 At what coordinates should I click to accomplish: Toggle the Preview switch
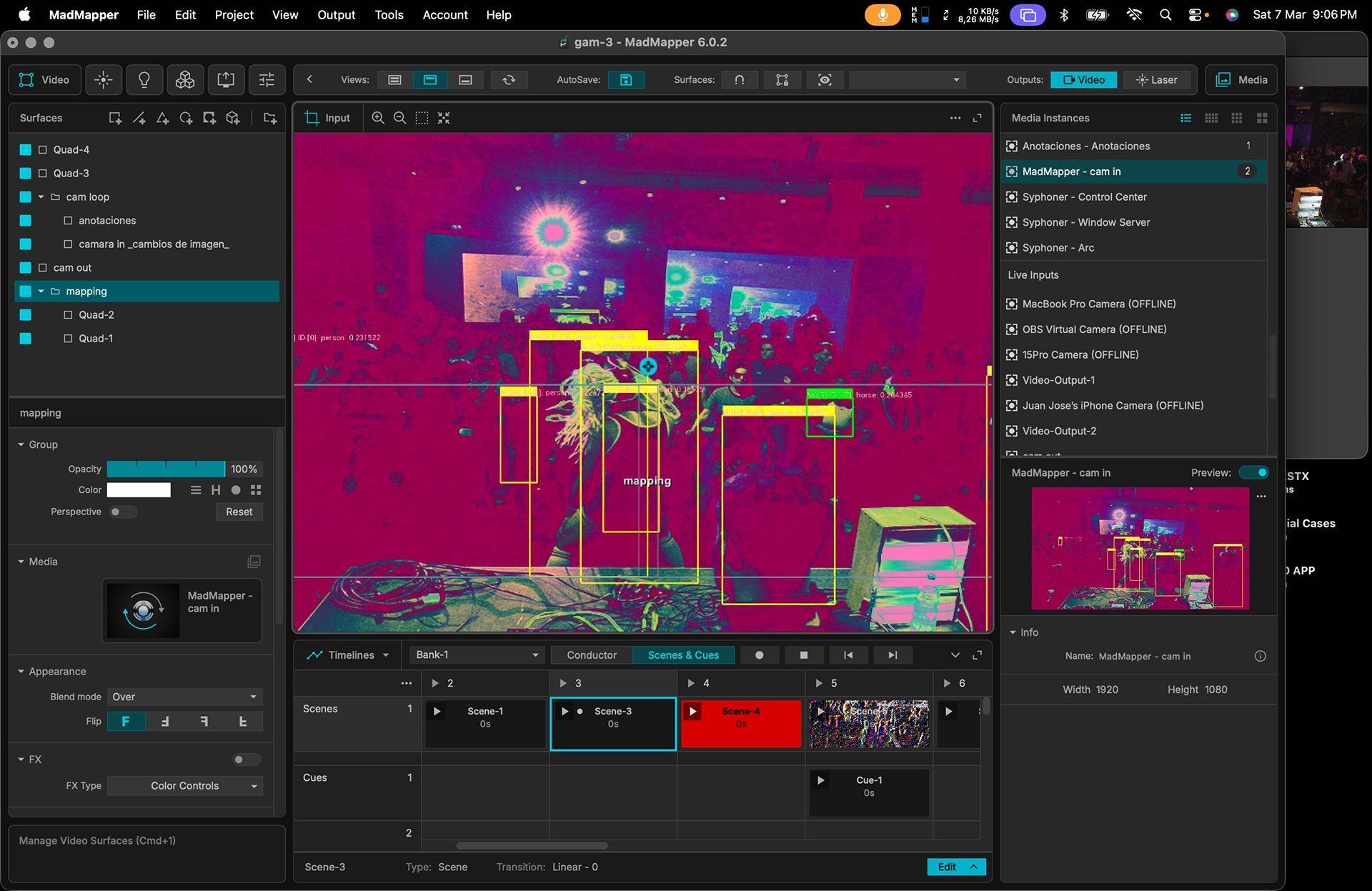[x=1254, y=472]
